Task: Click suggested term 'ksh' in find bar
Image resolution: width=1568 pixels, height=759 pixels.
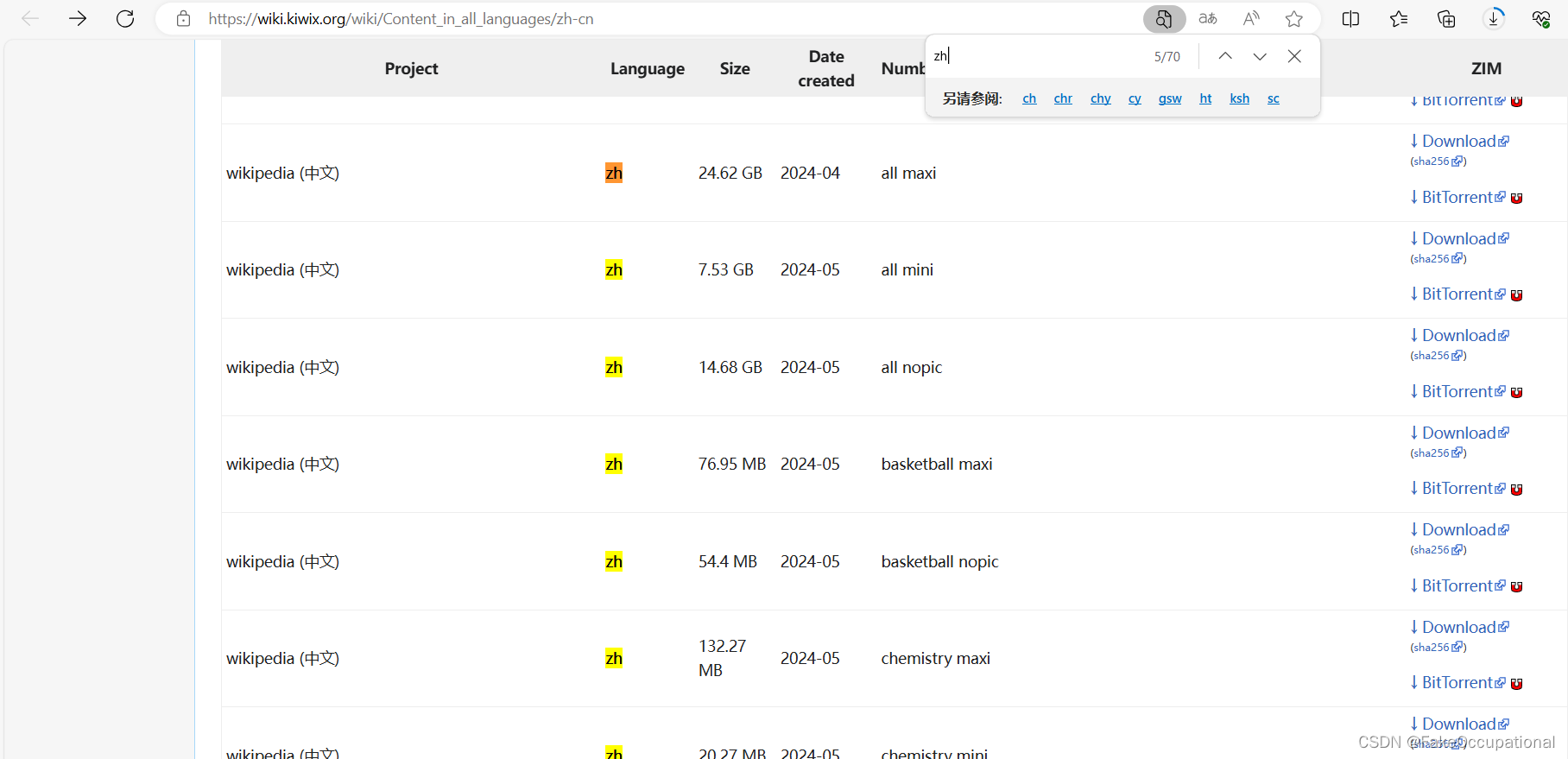Action: (1239, 98)
